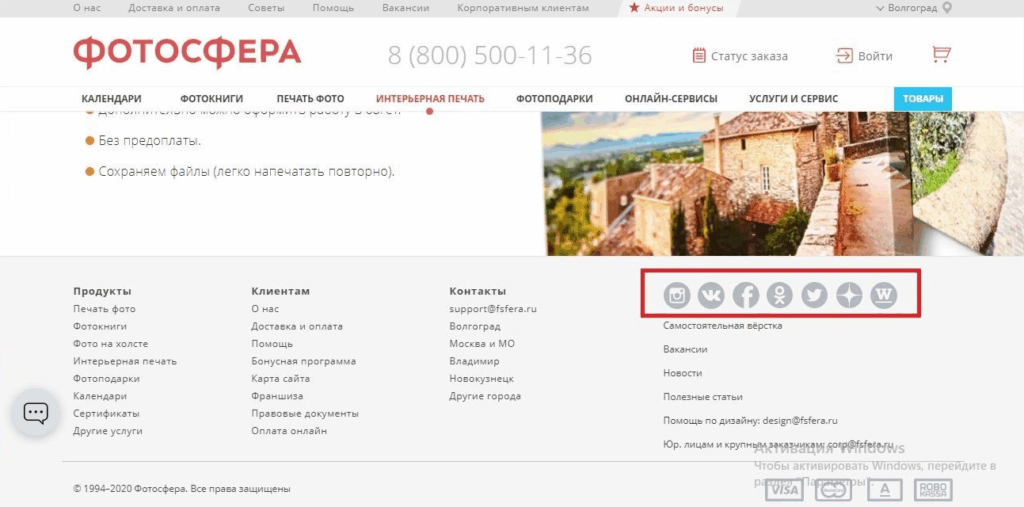Open footer link Новокузнецк

(x=482, y=378)
